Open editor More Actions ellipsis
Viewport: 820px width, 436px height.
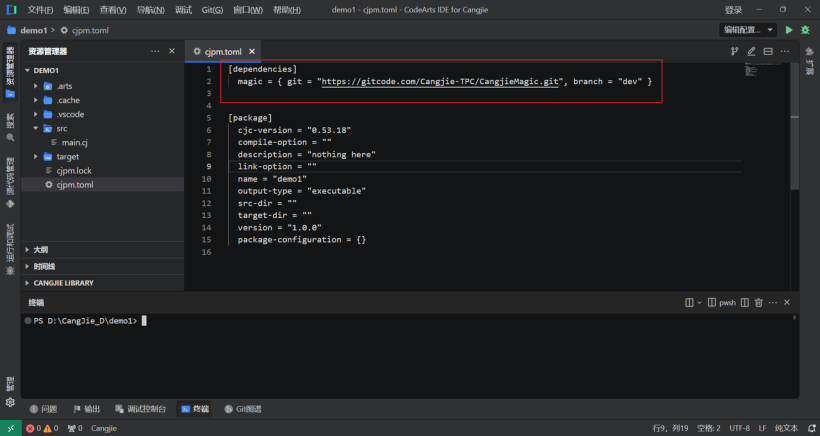click(x=784, y=51)
